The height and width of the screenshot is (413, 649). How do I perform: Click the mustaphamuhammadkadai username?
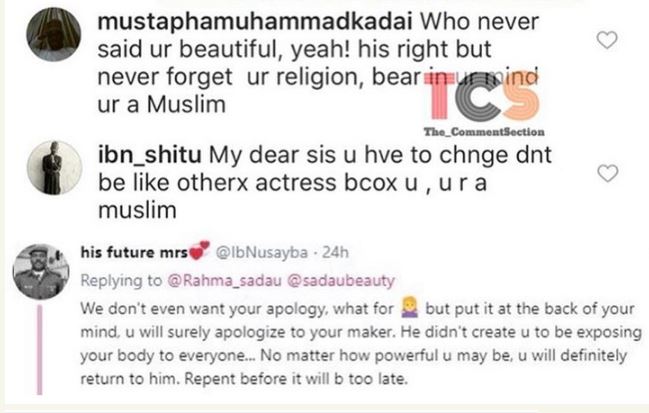click(x=255, y=22)
